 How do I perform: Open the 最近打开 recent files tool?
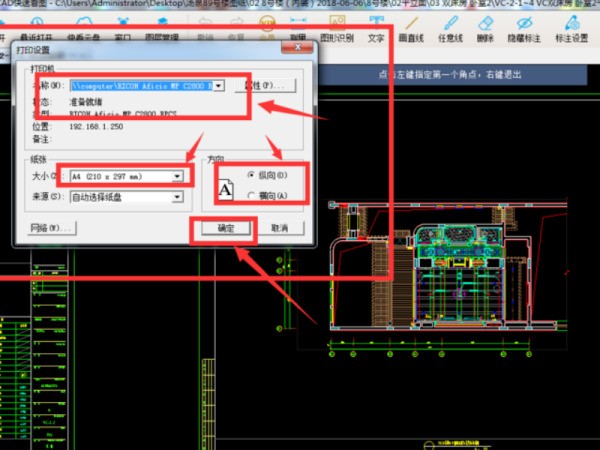click(37, 29)
